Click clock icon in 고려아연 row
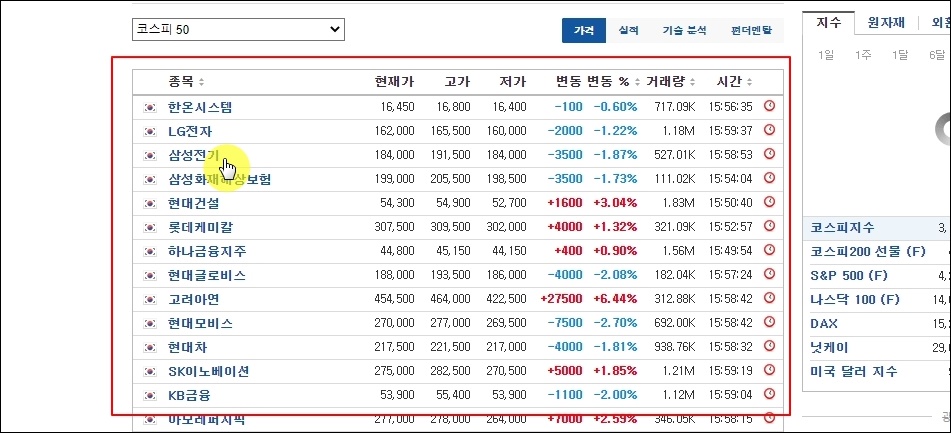Screen dimensions: 951x433 (770, 298)
